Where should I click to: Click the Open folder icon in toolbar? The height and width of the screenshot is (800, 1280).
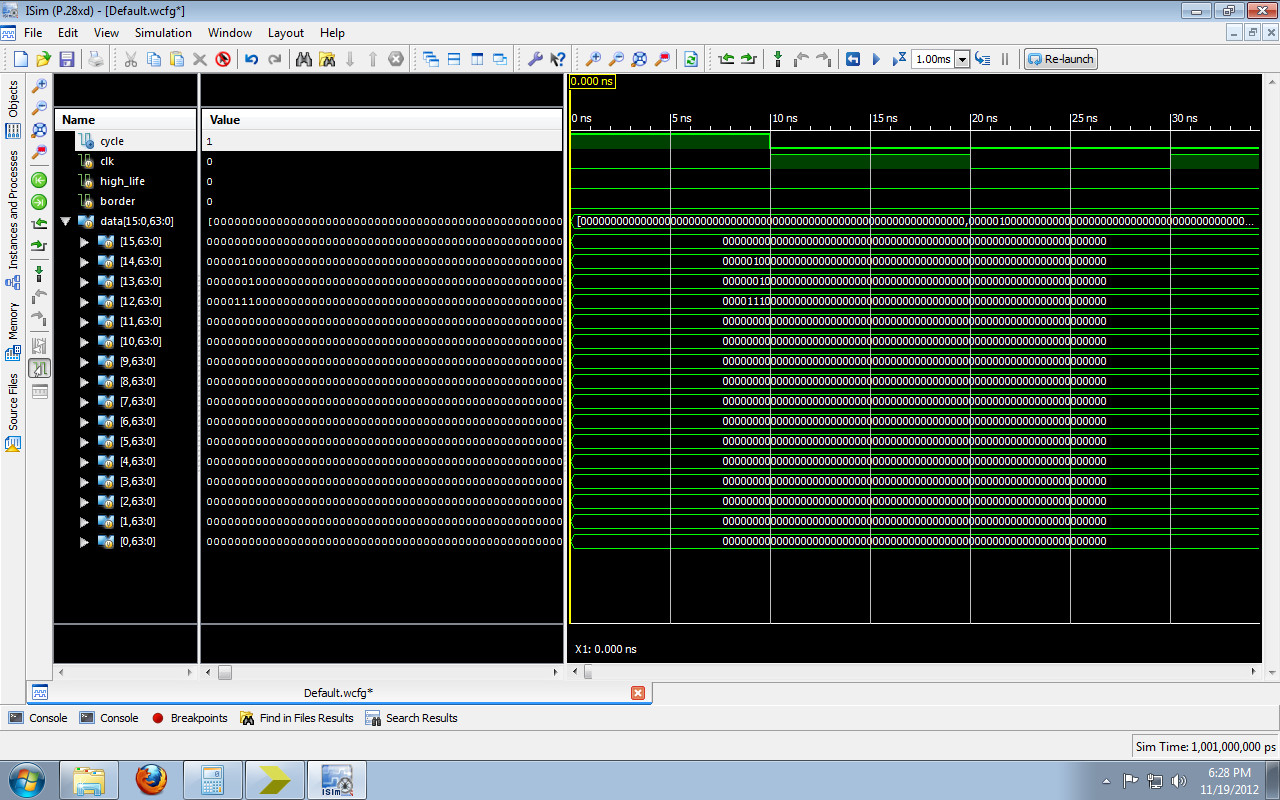coord(43,59)
